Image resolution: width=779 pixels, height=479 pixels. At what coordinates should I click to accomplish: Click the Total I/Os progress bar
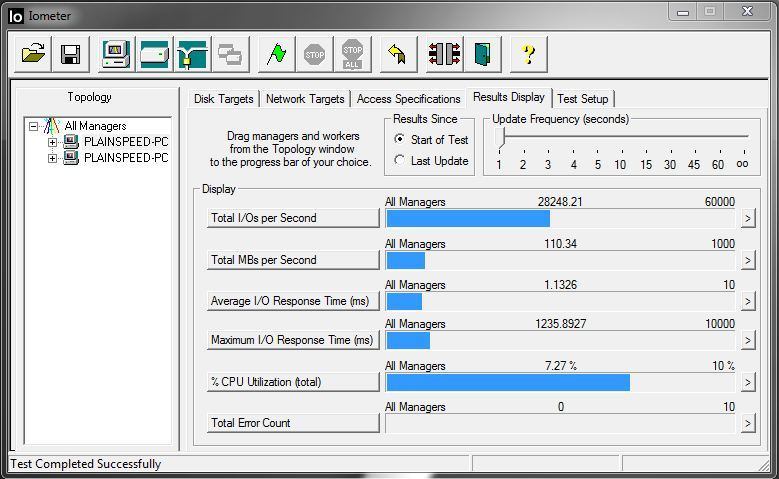560,219
